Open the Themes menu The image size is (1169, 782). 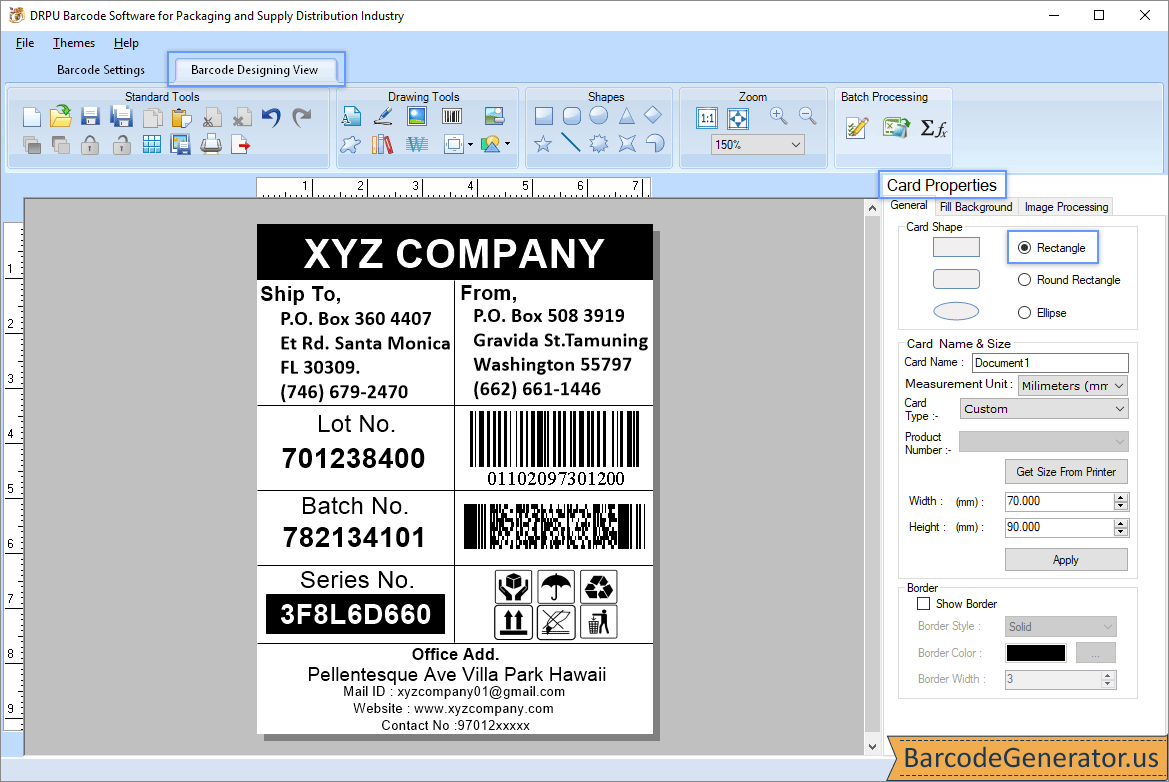click(x=74, y=42)
